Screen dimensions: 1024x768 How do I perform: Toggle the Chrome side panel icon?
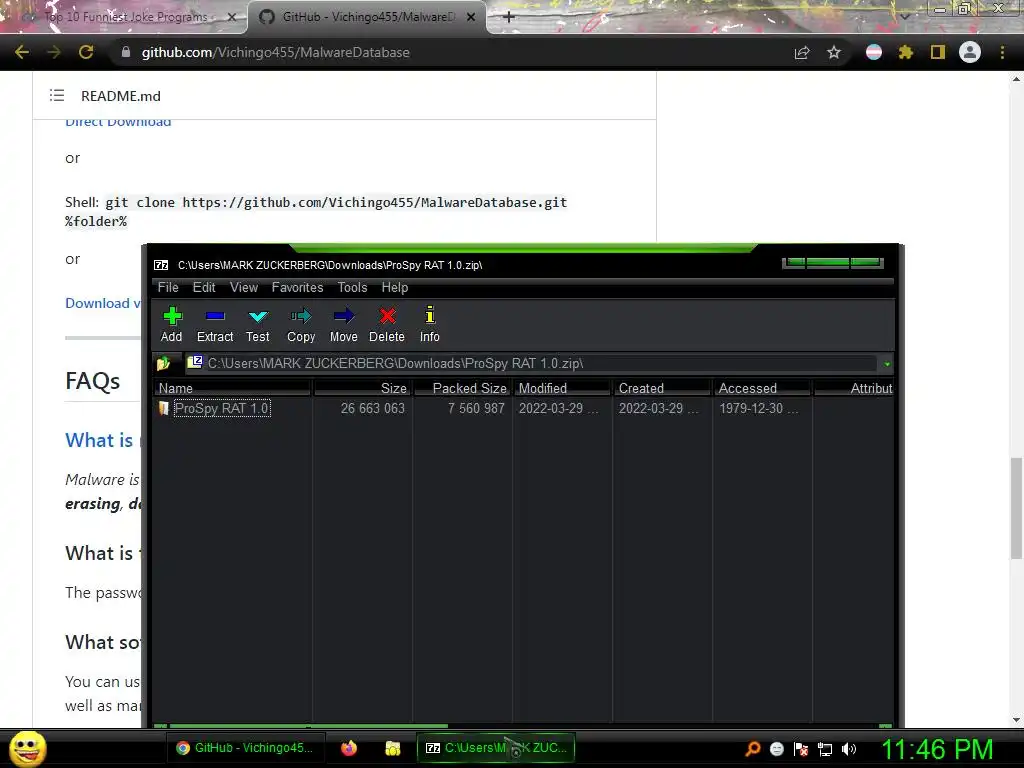click(x=938, y=52)
